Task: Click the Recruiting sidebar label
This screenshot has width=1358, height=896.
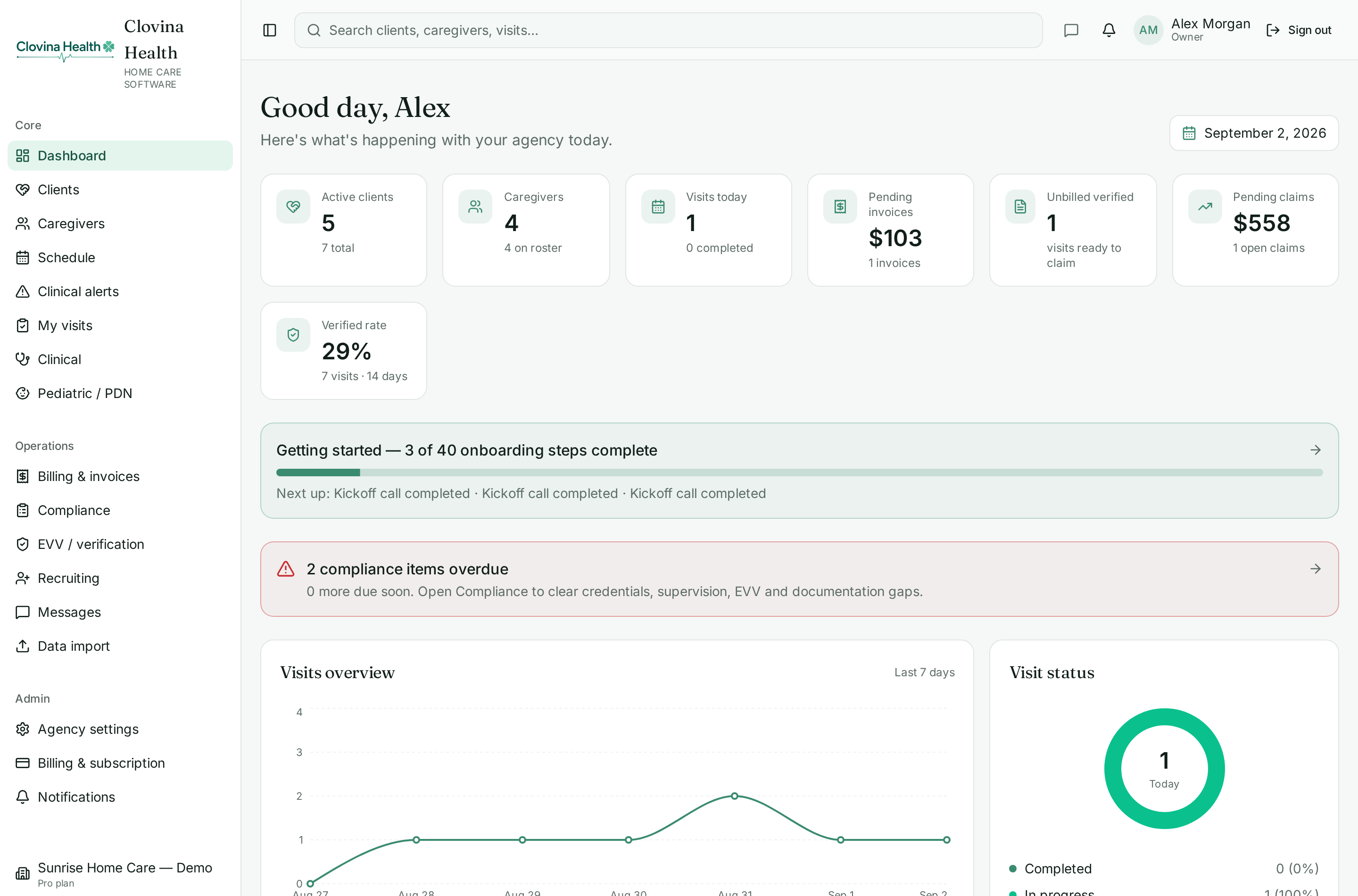Action: (x=68, y=578)
